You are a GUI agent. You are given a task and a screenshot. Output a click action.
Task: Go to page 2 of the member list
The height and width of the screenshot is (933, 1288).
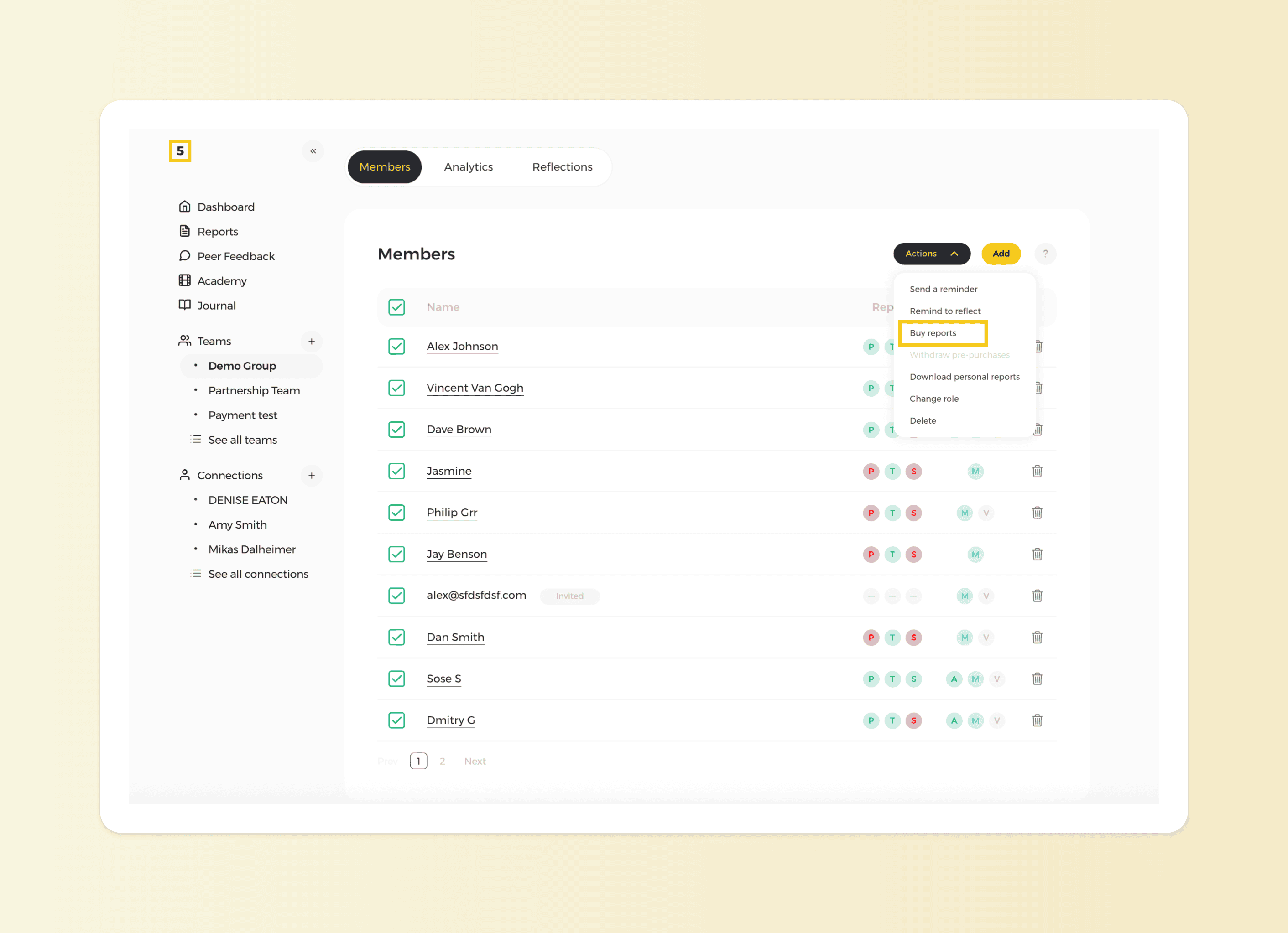(443, 761)
